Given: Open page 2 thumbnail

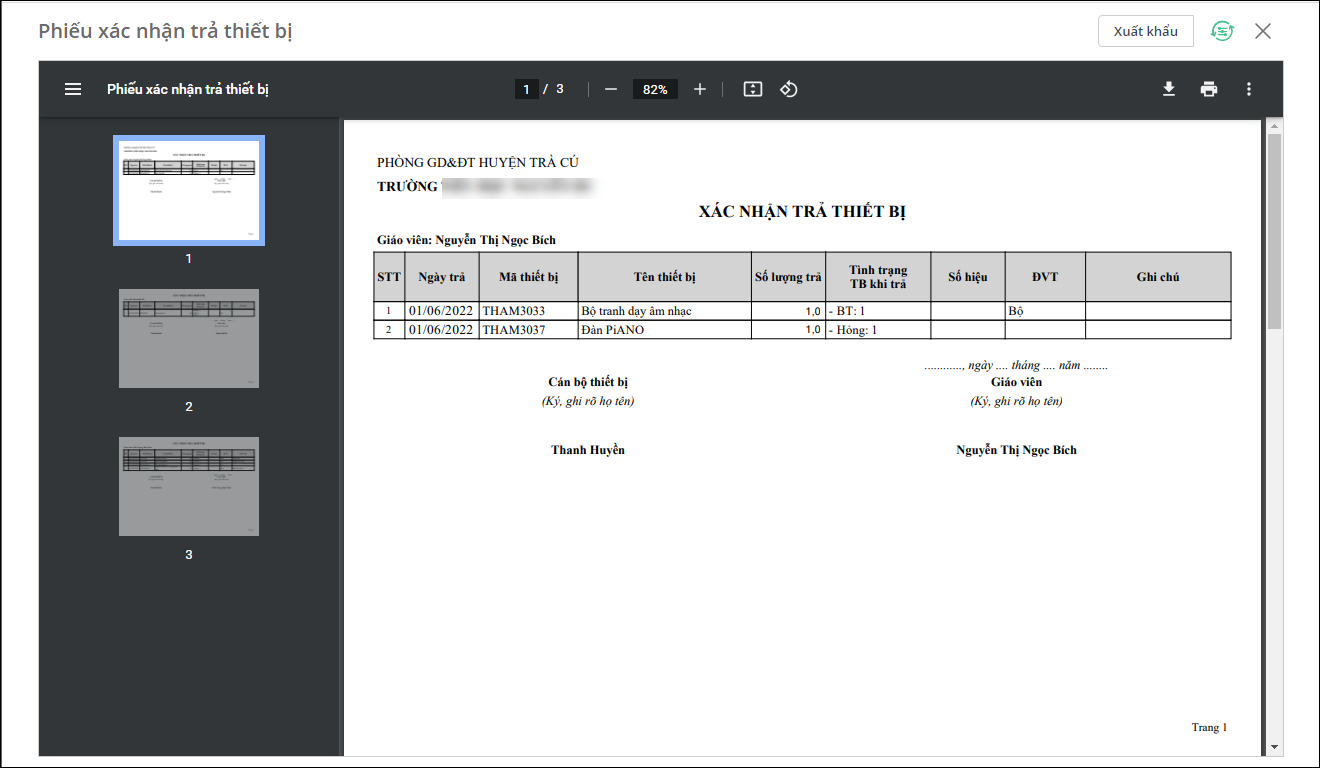Looking at the screenshot, I should 189,338.
